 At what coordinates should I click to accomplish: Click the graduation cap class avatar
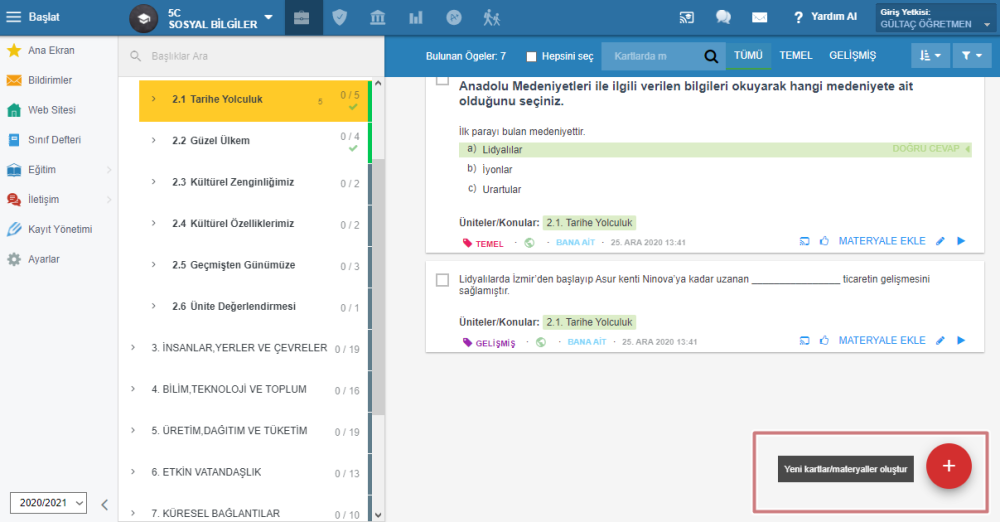coord(143,18)
